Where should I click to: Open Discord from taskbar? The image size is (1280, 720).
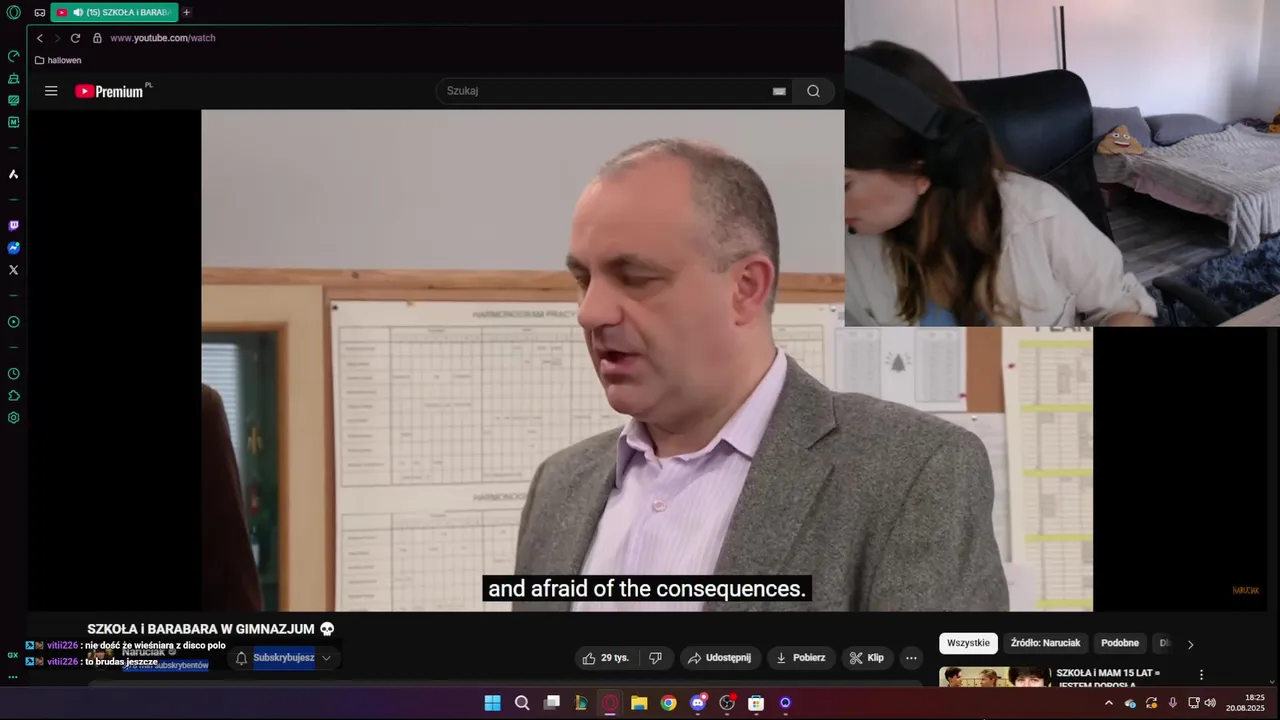698,703
